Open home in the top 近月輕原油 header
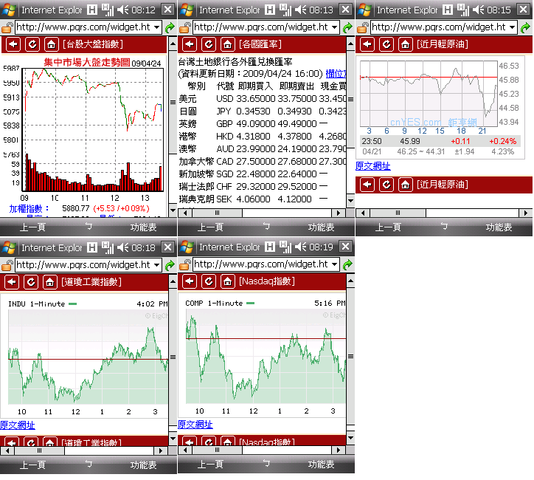The height and width of the screenshot is (480, 534). [x=405, y=44]
